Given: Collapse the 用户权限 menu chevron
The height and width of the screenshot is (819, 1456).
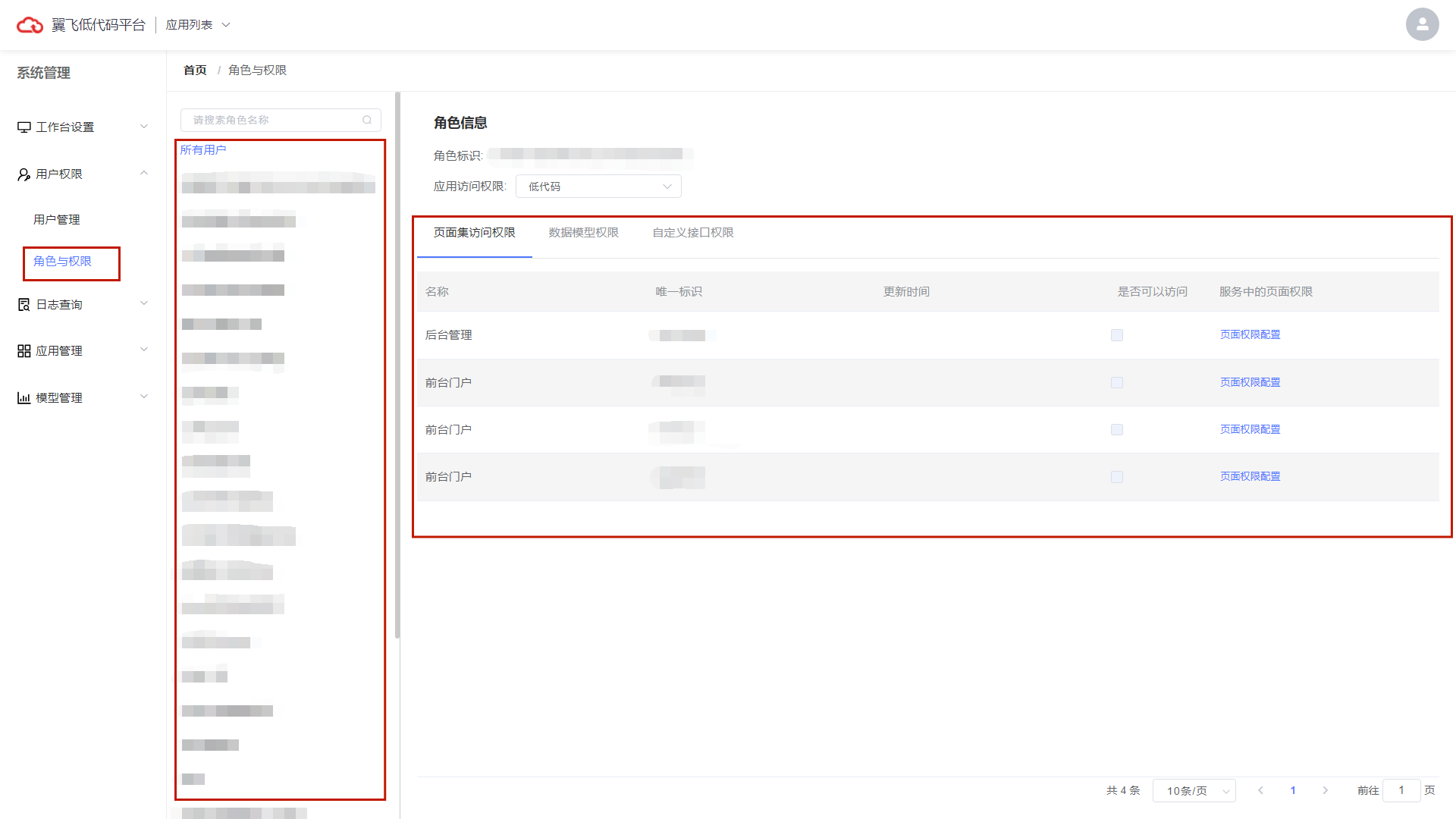Looking at the screenshot, I should pos(144,174).
